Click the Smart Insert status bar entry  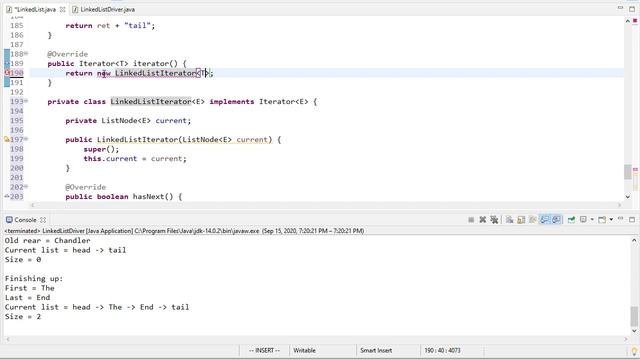[x=376, y=350]
